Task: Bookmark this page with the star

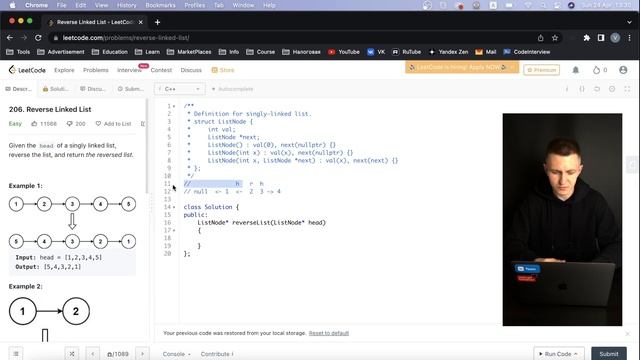Action: (x=555, y=38)
